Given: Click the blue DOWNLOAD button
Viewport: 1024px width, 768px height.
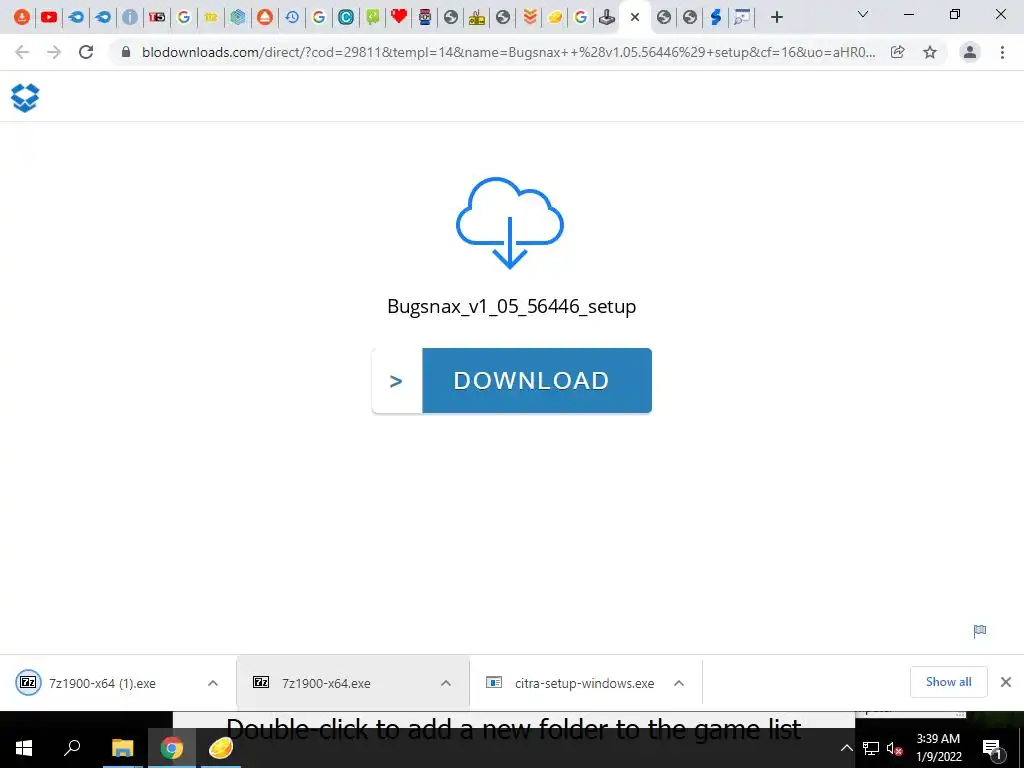Looking at the screenshot, I should point(537,380).
